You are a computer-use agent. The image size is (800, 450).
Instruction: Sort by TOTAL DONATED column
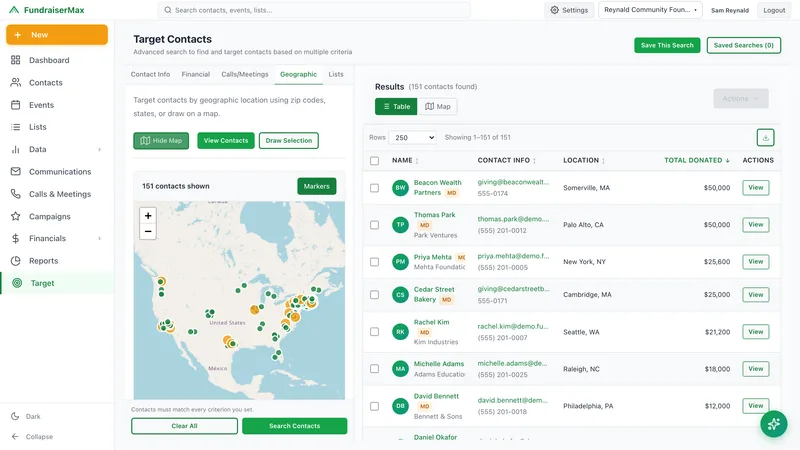(697, 160)
